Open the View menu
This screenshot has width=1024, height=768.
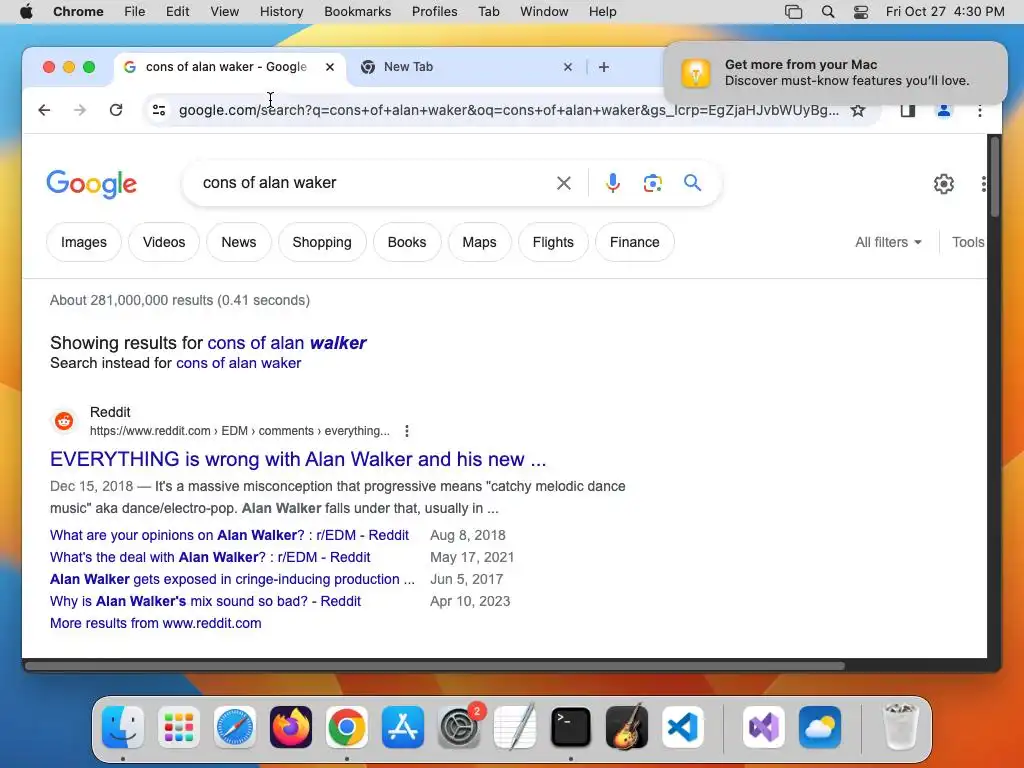pyautogui.click(x=224, y=12)
